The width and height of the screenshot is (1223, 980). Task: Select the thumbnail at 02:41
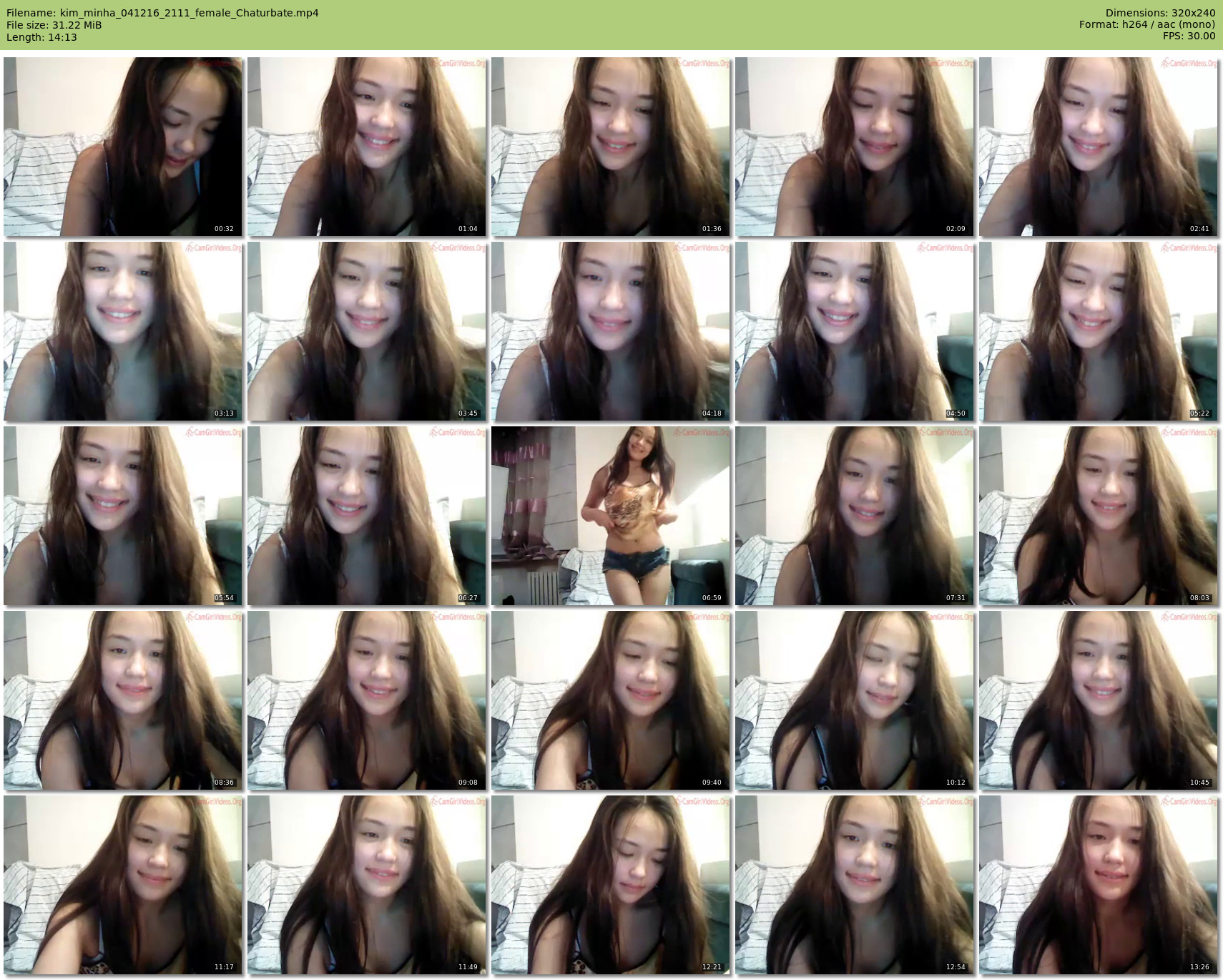point(1099,147)
